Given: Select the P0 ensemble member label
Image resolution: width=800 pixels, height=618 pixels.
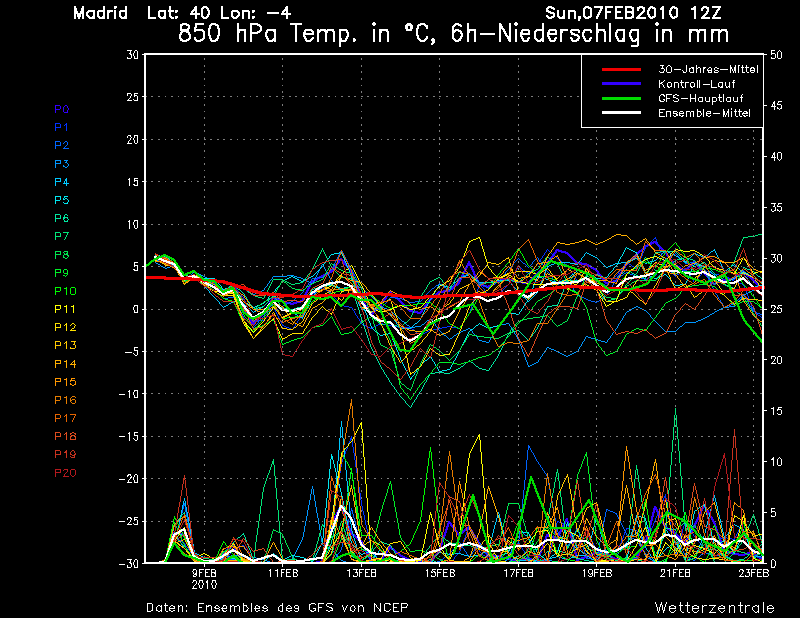Looking at the screenshot, I should pyautogui.click(x=61, y=109).
